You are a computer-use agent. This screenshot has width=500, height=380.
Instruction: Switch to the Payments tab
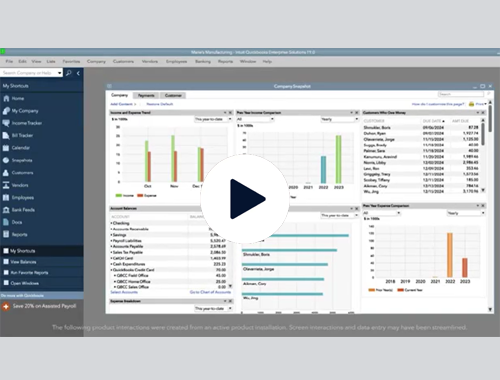coord(146,95)
